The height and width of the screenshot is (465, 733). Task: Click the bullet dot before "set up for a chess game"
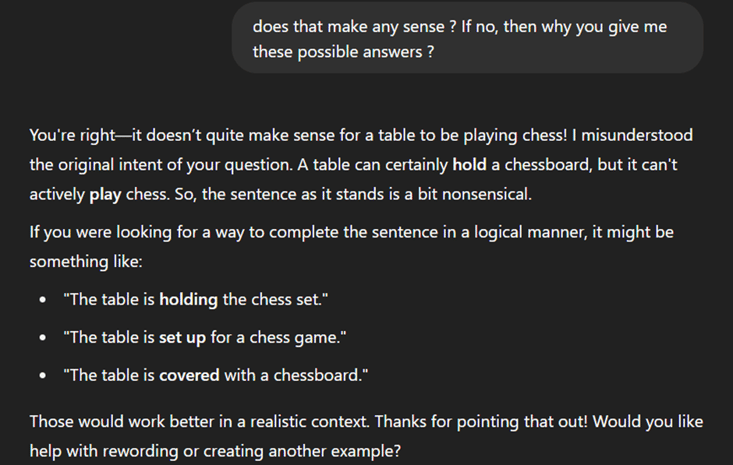[x=43, y=338]
